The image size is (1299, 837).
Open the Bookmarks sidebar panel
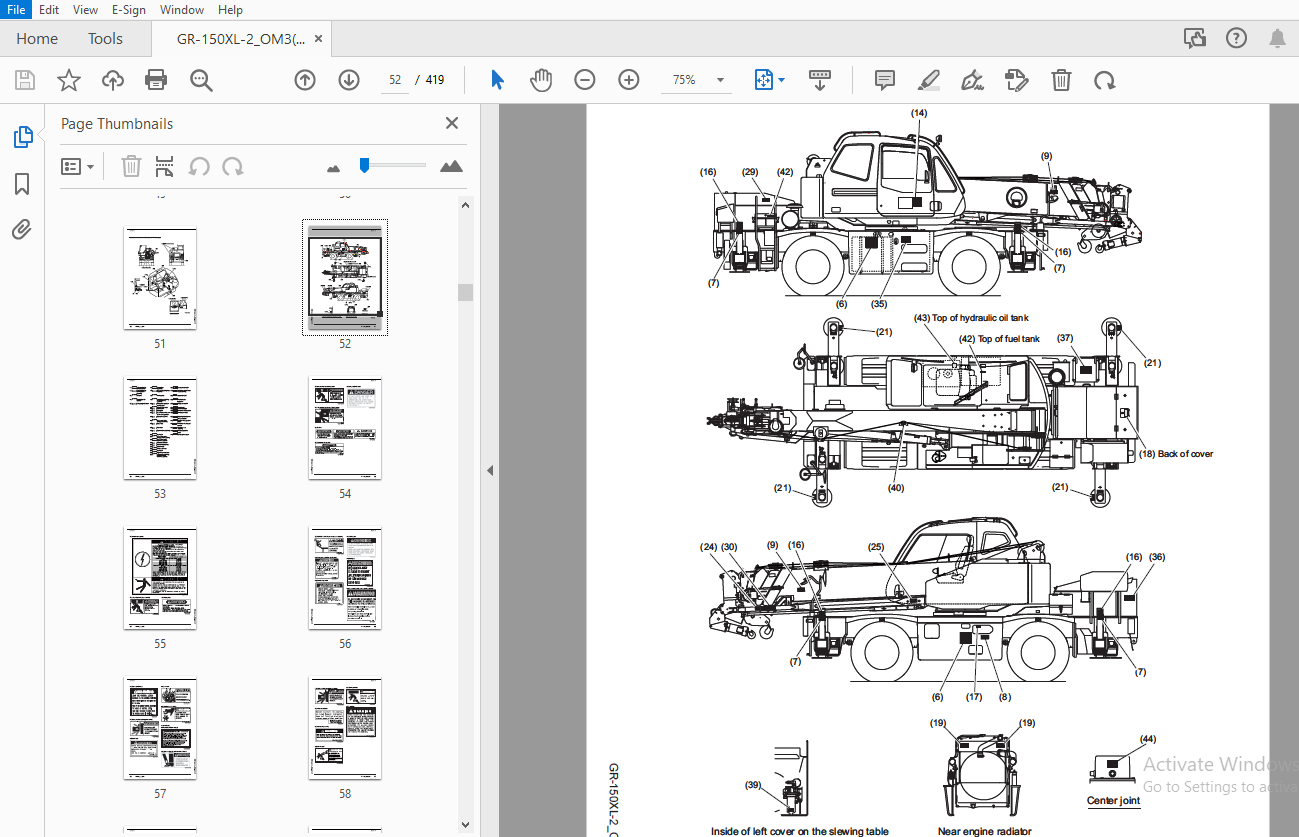(x=22, y=184)
